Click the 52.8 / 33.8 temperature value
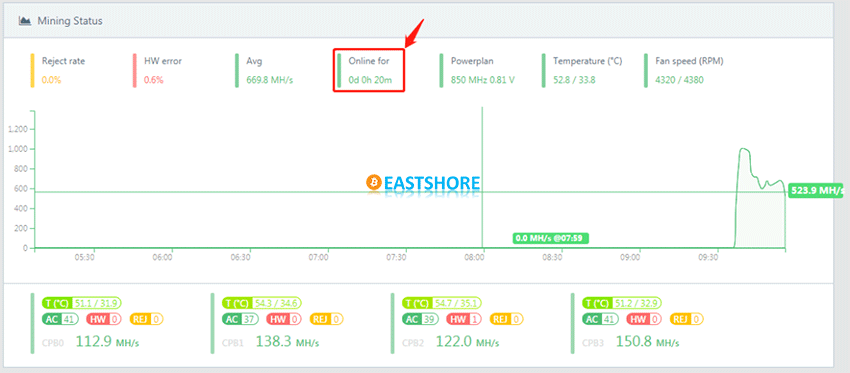 tap(574, 80)
